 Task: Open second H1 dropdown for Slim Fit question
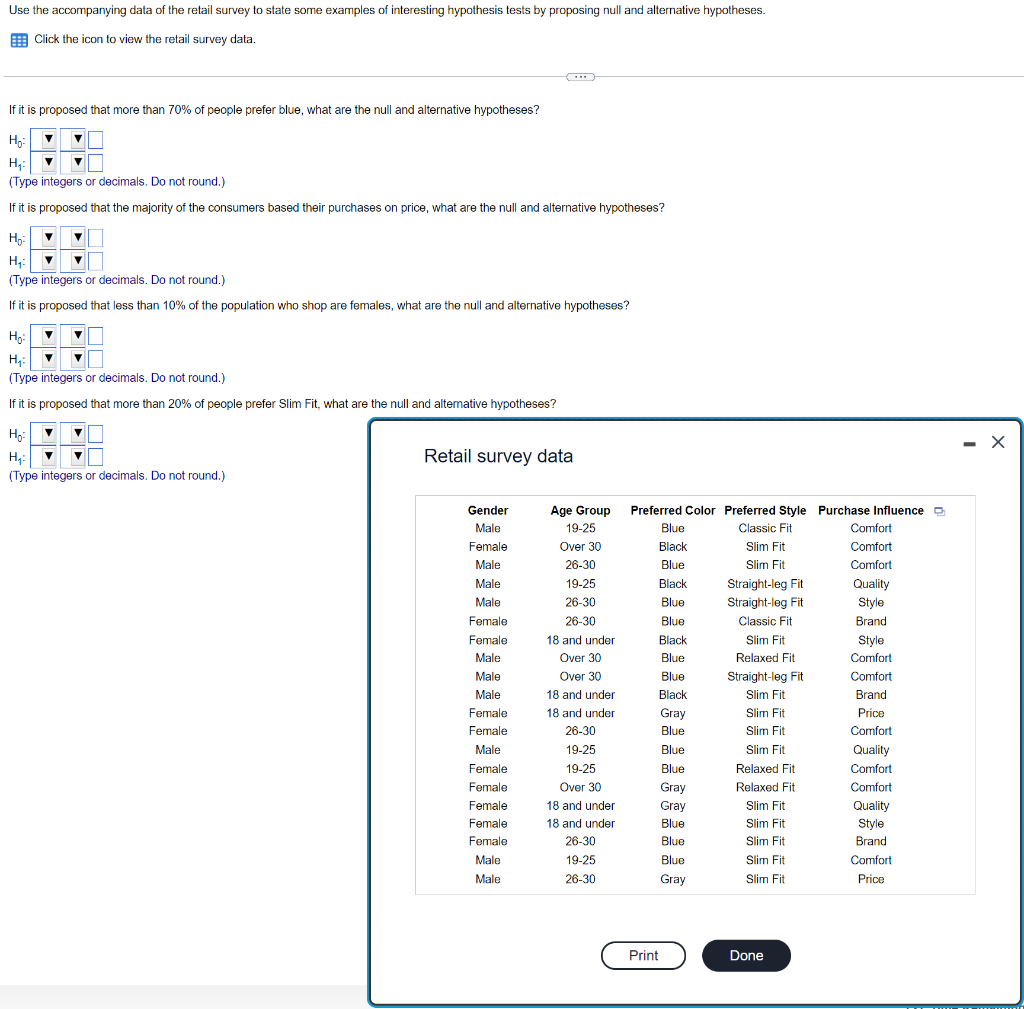click(73, 456)
